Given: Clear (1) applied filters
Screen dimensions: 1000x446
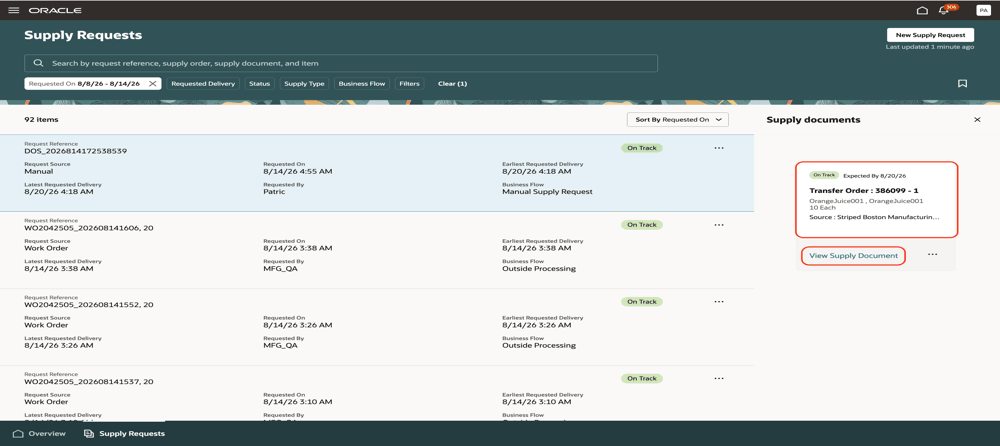Looking at the screenshot, I should pos(452,84).
